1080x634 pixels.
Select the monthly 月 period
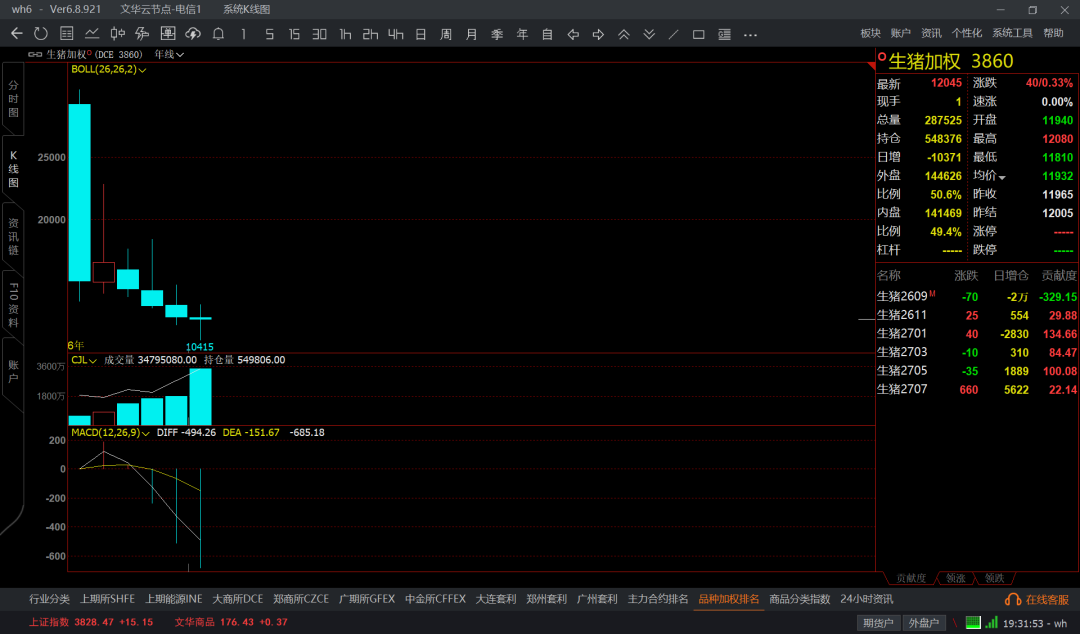tap(472, 34)
